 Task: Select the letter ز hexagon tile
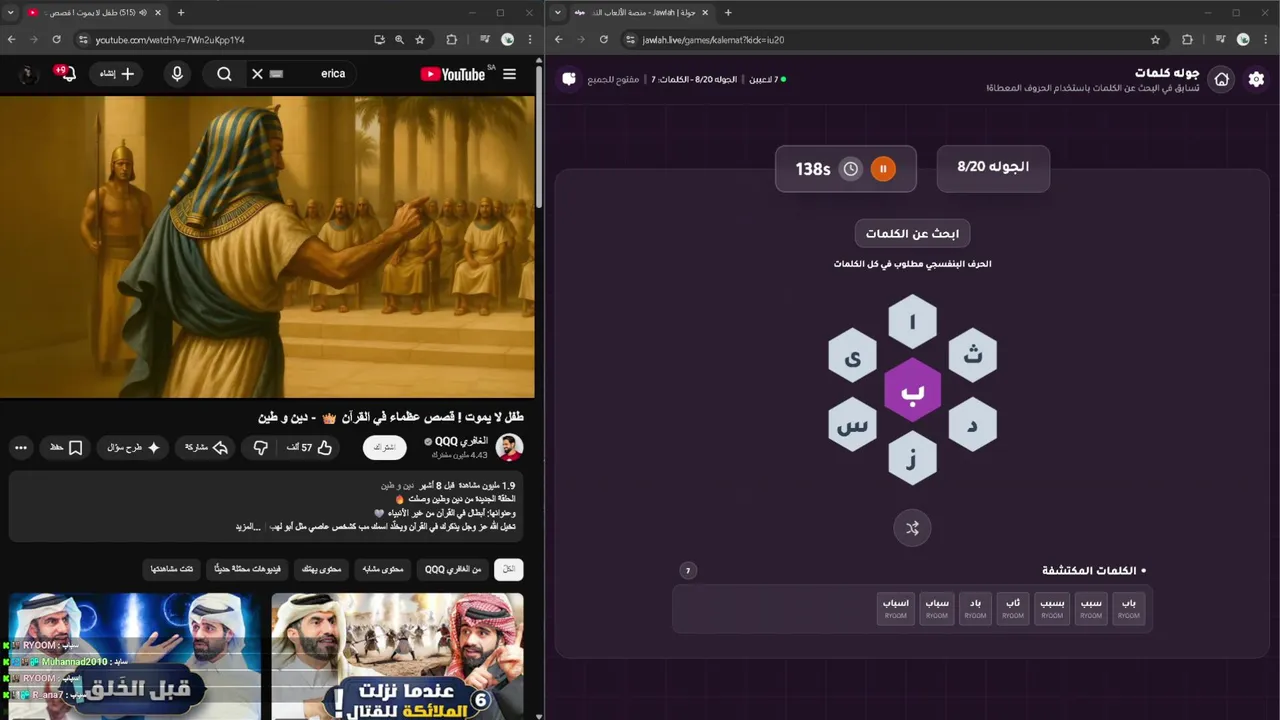tap(912, 458)
